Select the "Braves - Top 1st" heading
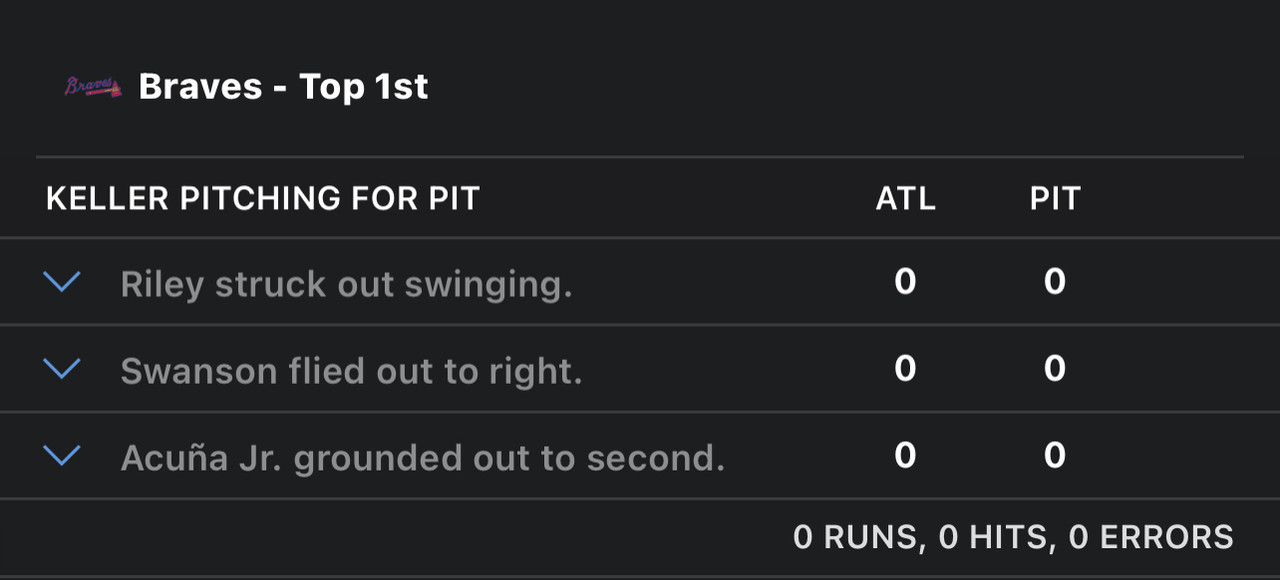The image size is (1280, 580). click(x=283, y=87)
